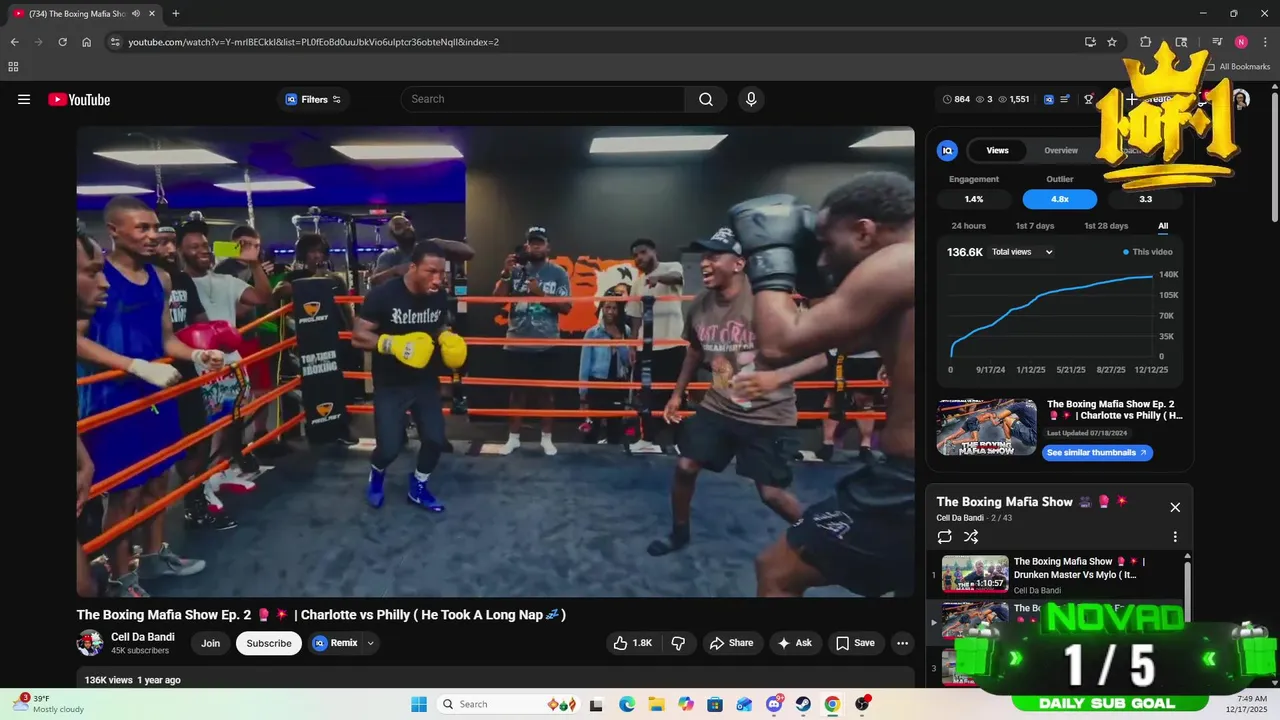The image size is (1280, 720).
Task: Open a new Chrome tab
Action: point(175,13)
